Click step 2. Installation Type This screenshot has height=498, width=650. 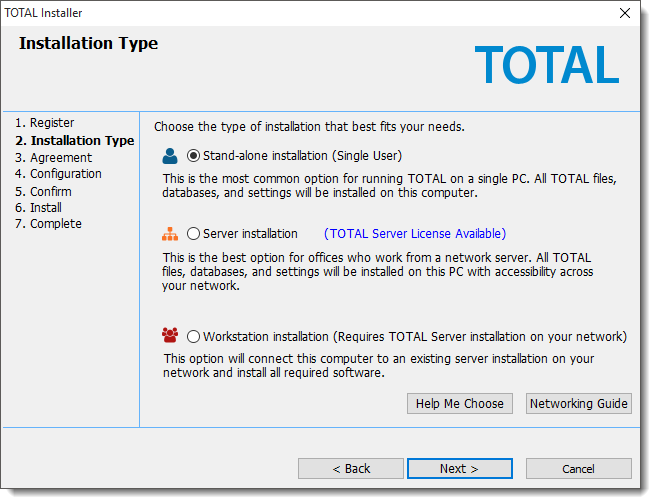75,141
